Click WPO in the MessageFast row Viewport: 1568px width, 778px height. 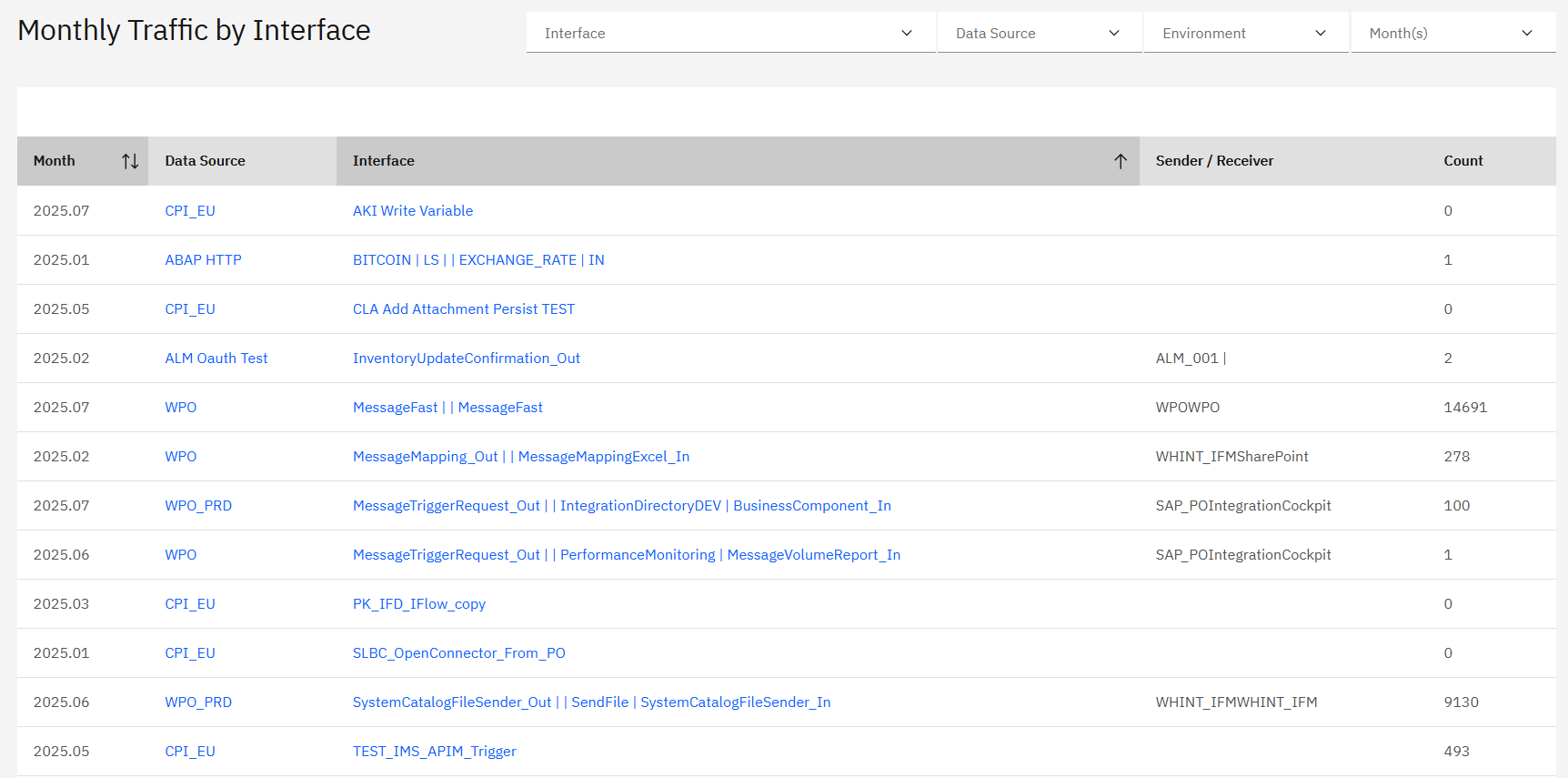click(x=181, y=407)
